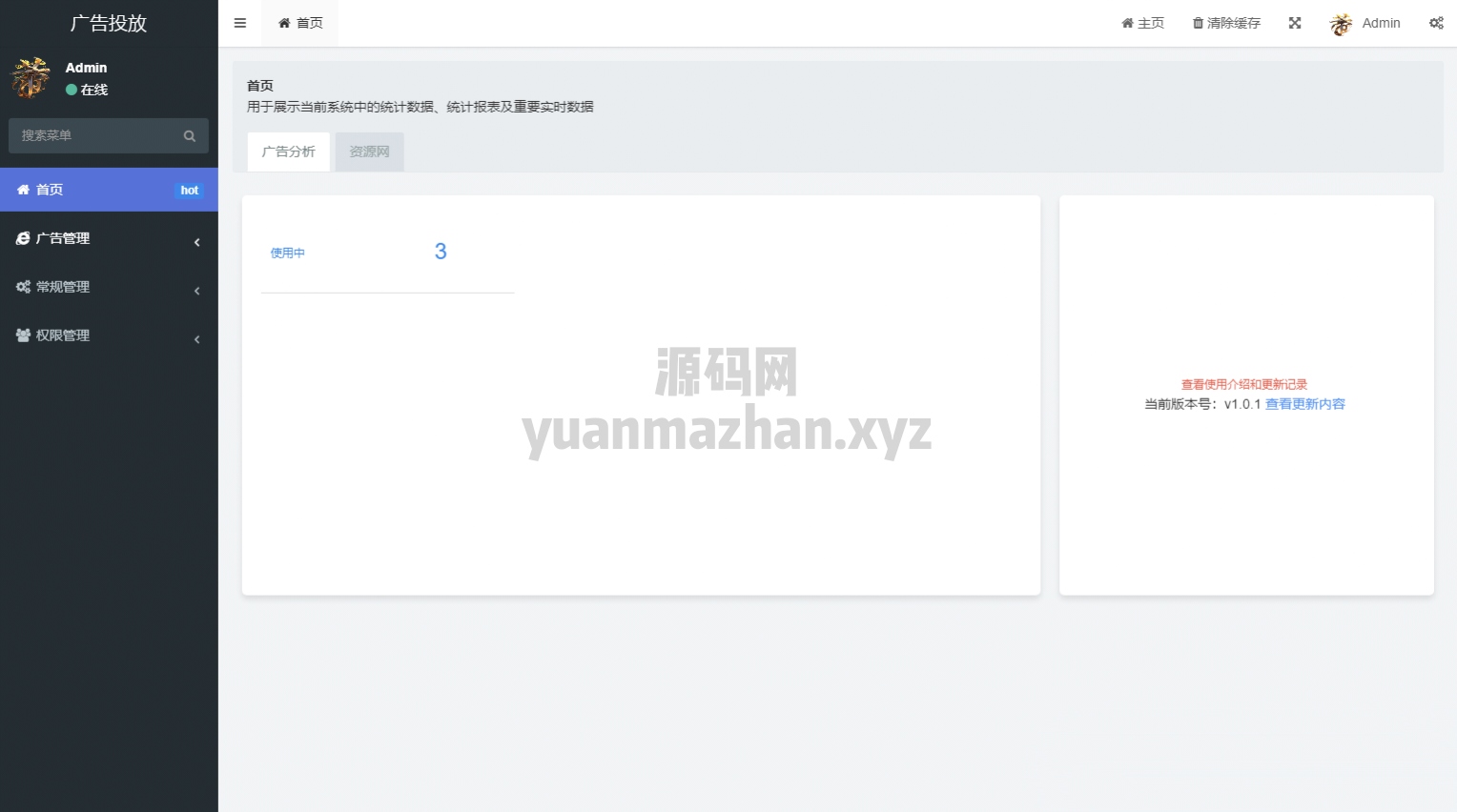
Task: Select 首页 in the sidebar menu
Action: click(50, 190)
